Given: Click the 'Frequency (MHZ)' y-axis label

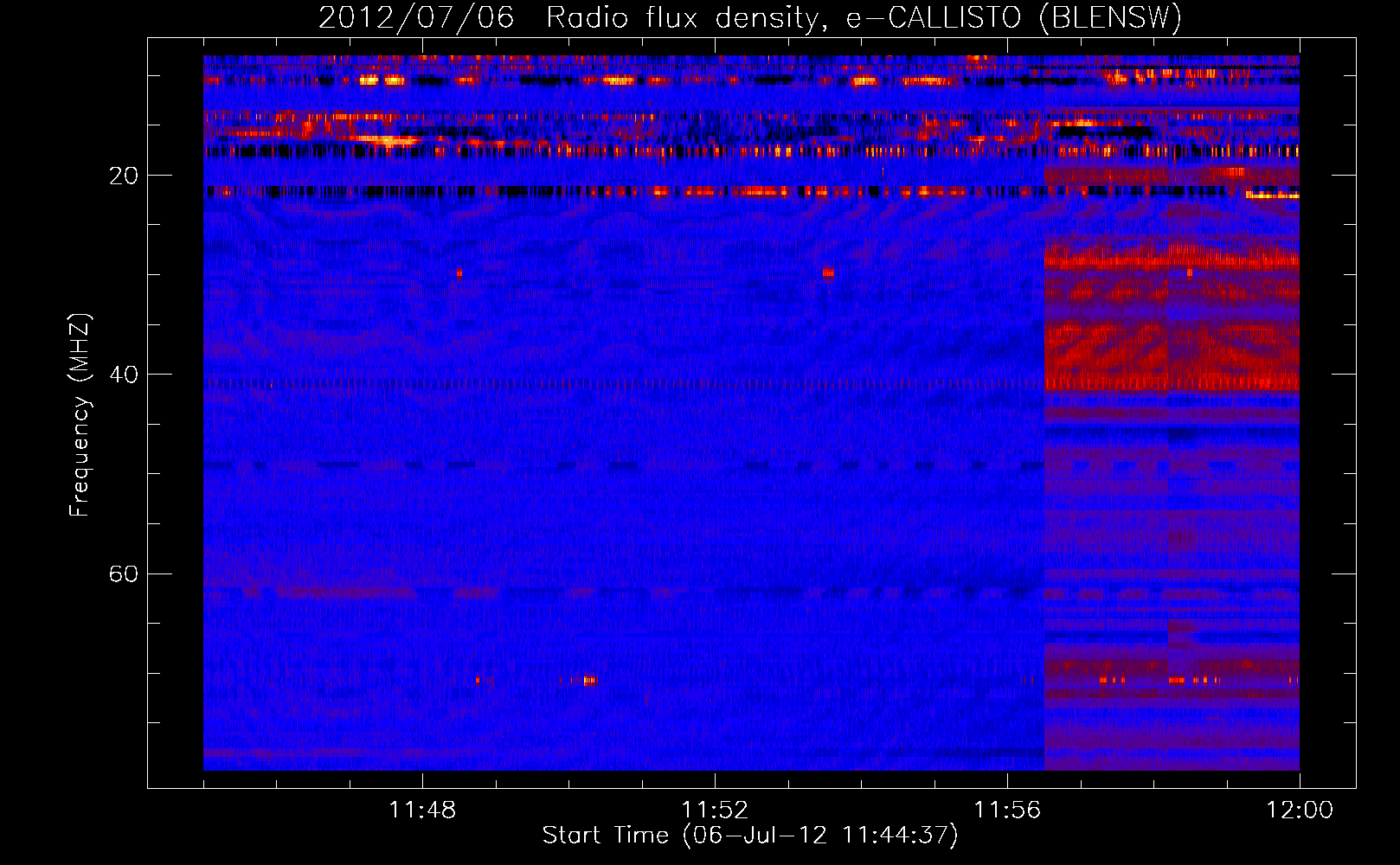Looking at the screenshot, I should click(80, 415).
